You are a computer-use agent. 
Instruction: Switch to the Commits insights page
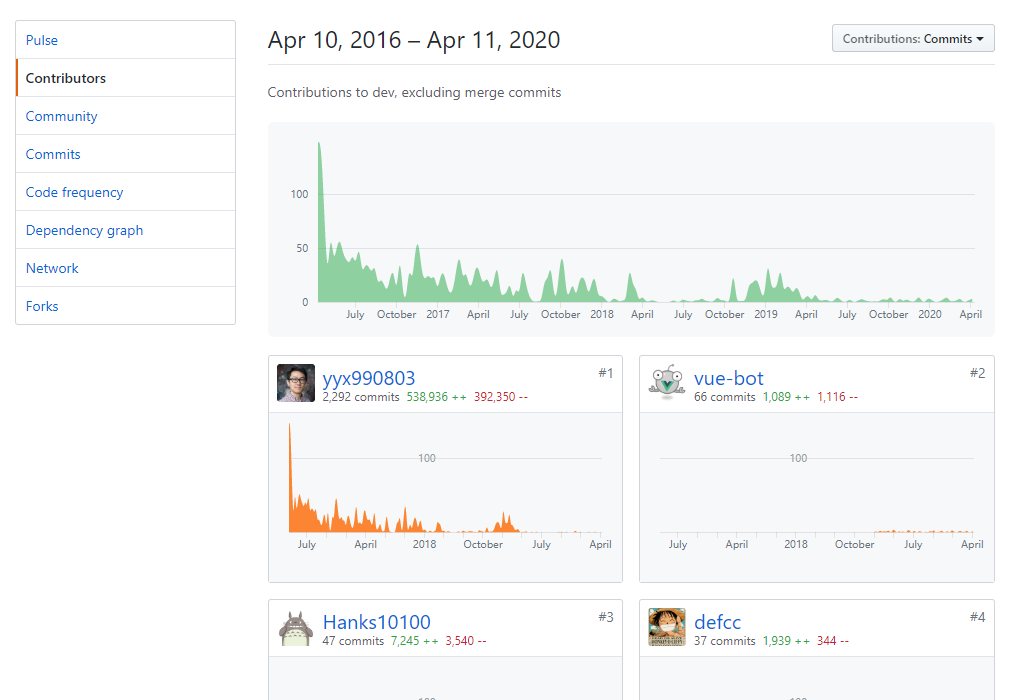point(53,154)
